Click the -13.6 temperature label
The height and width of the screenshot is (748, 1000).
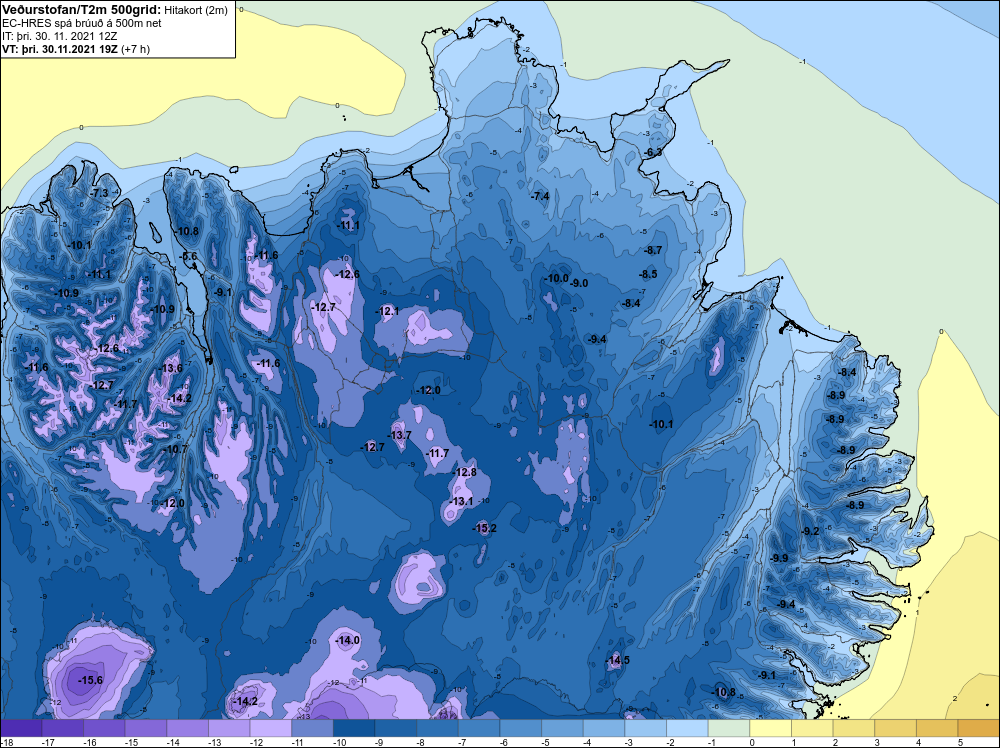pos(171,369)
